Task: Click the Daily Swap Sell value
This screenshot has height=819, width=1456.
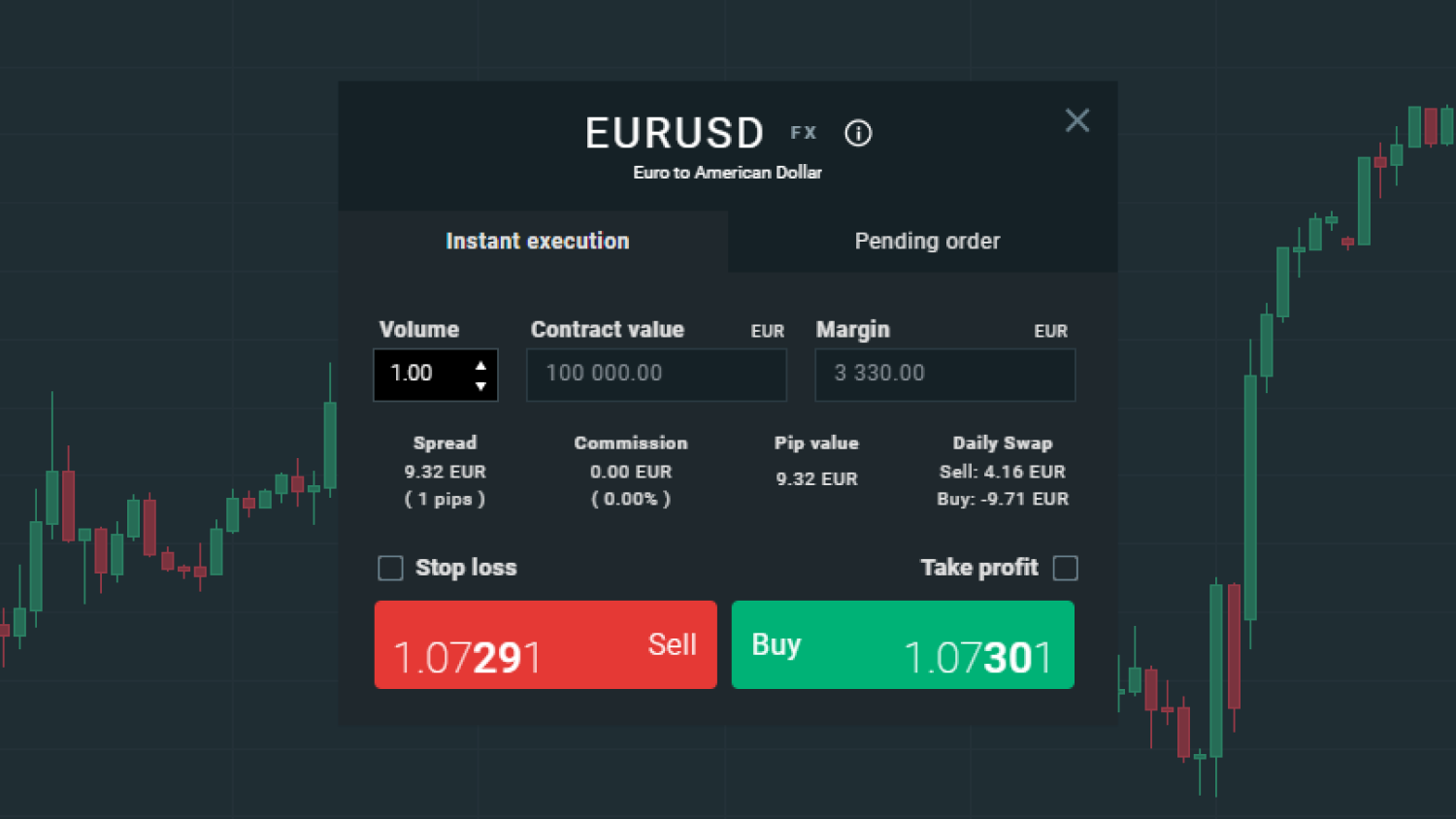Action: point(1002,472)
